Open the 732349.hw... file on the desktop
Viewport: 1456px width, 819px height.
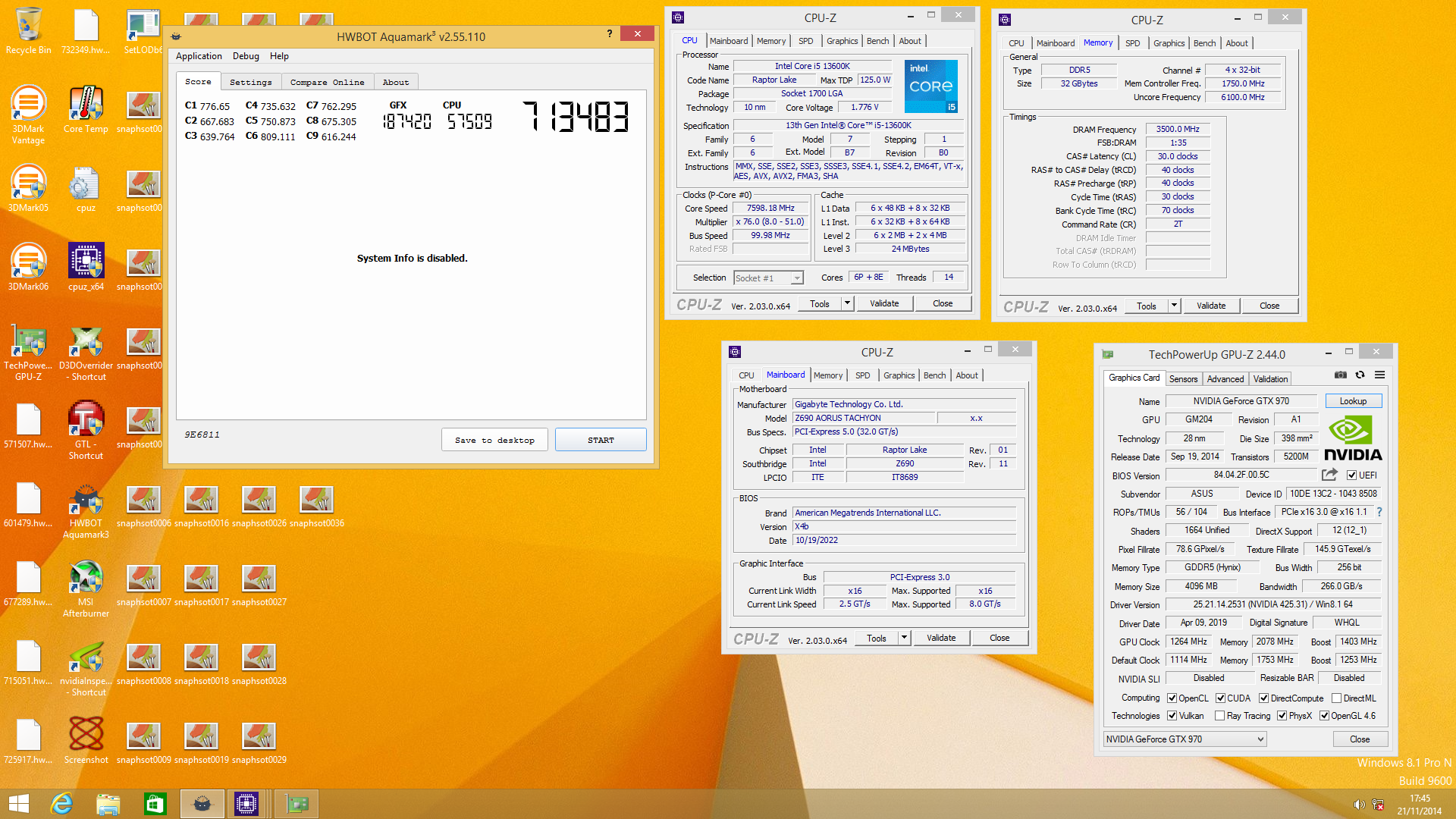pos(86,30)
